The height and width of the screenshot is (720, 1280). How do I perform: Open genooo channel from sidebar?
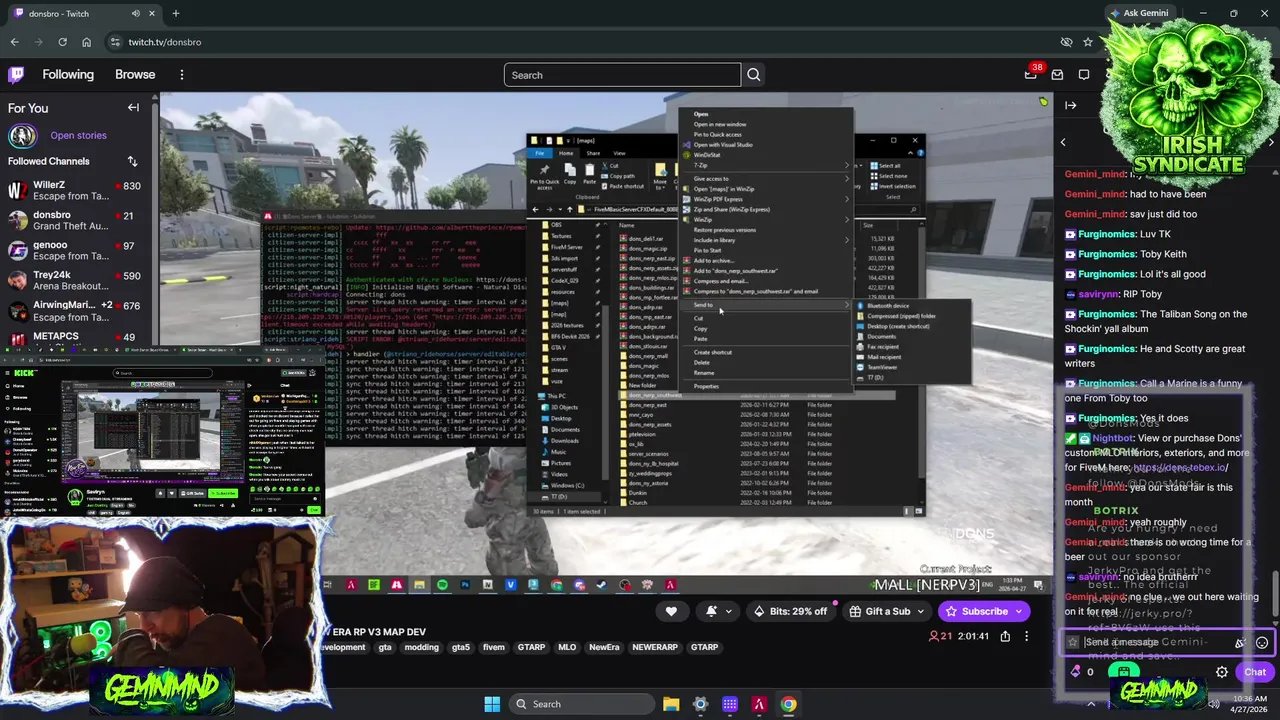coord(75,251)
